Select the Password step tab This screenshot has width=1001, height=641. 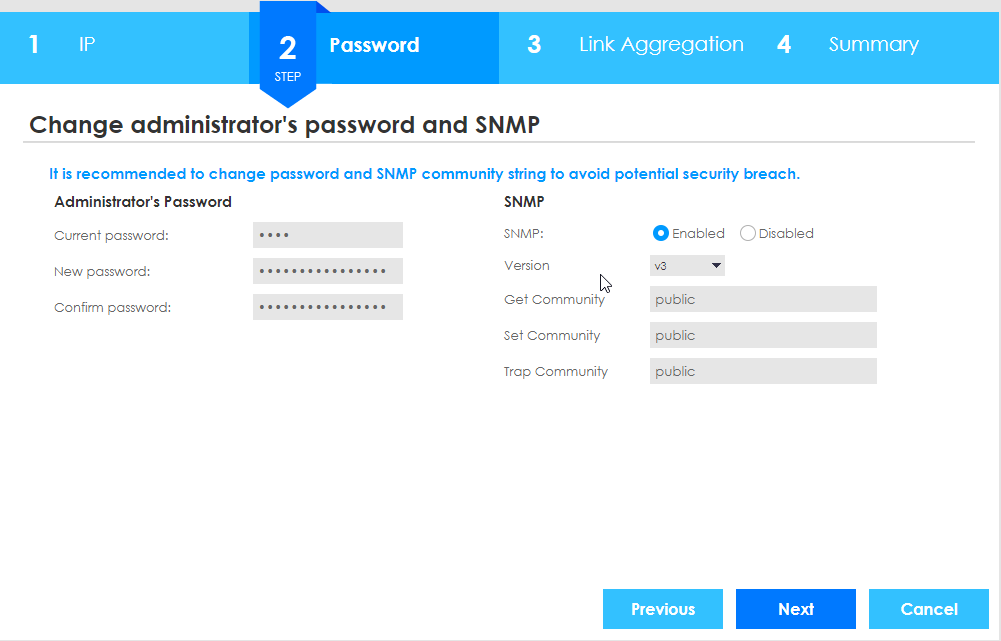tap(374, 45)
